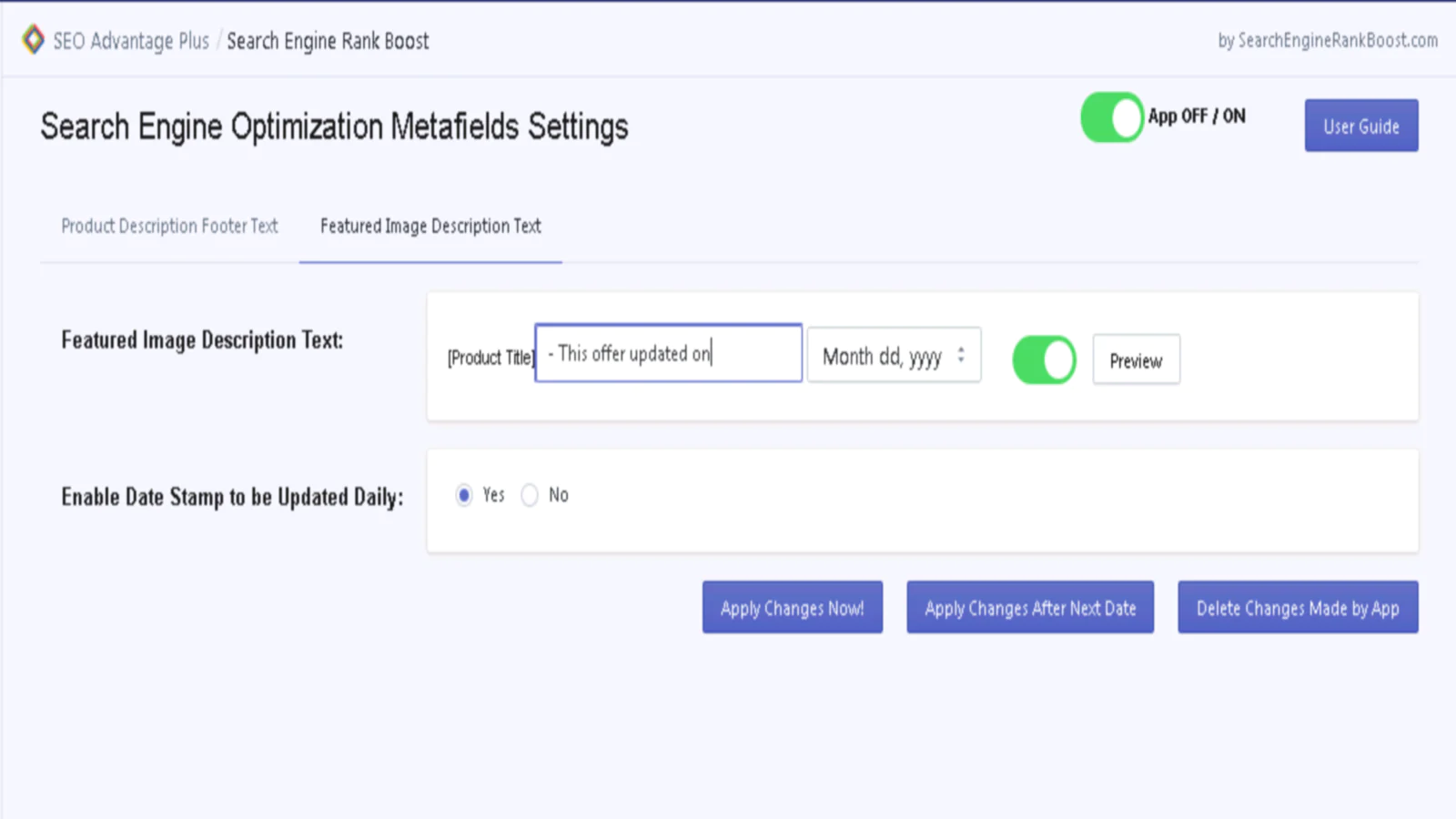Switch to Product Description Footer Text tab
Image resolution: width=1456 pixels, height=819 pixels.
(x=169, y=227)
